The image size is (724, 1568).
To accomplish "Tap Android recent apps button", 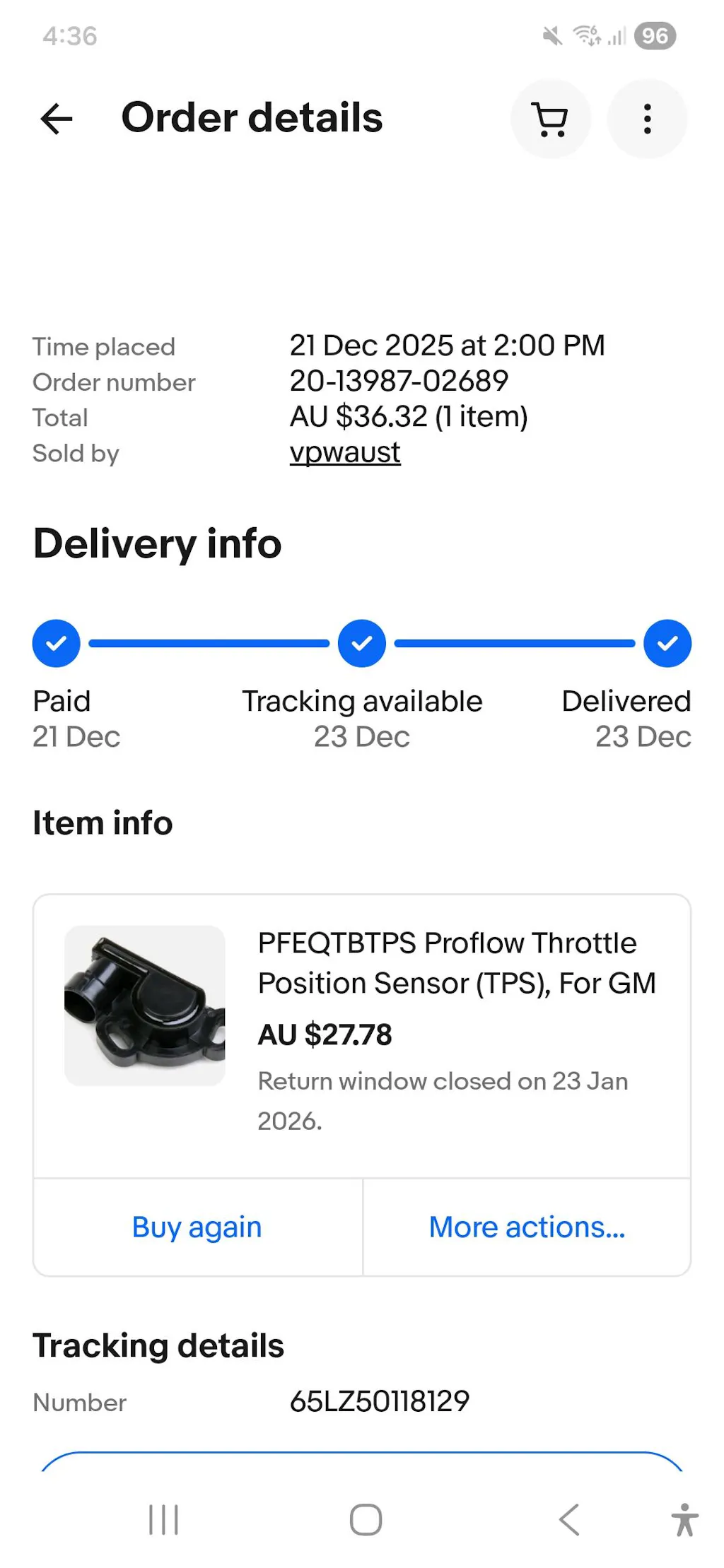I will tap(163, 1519).
